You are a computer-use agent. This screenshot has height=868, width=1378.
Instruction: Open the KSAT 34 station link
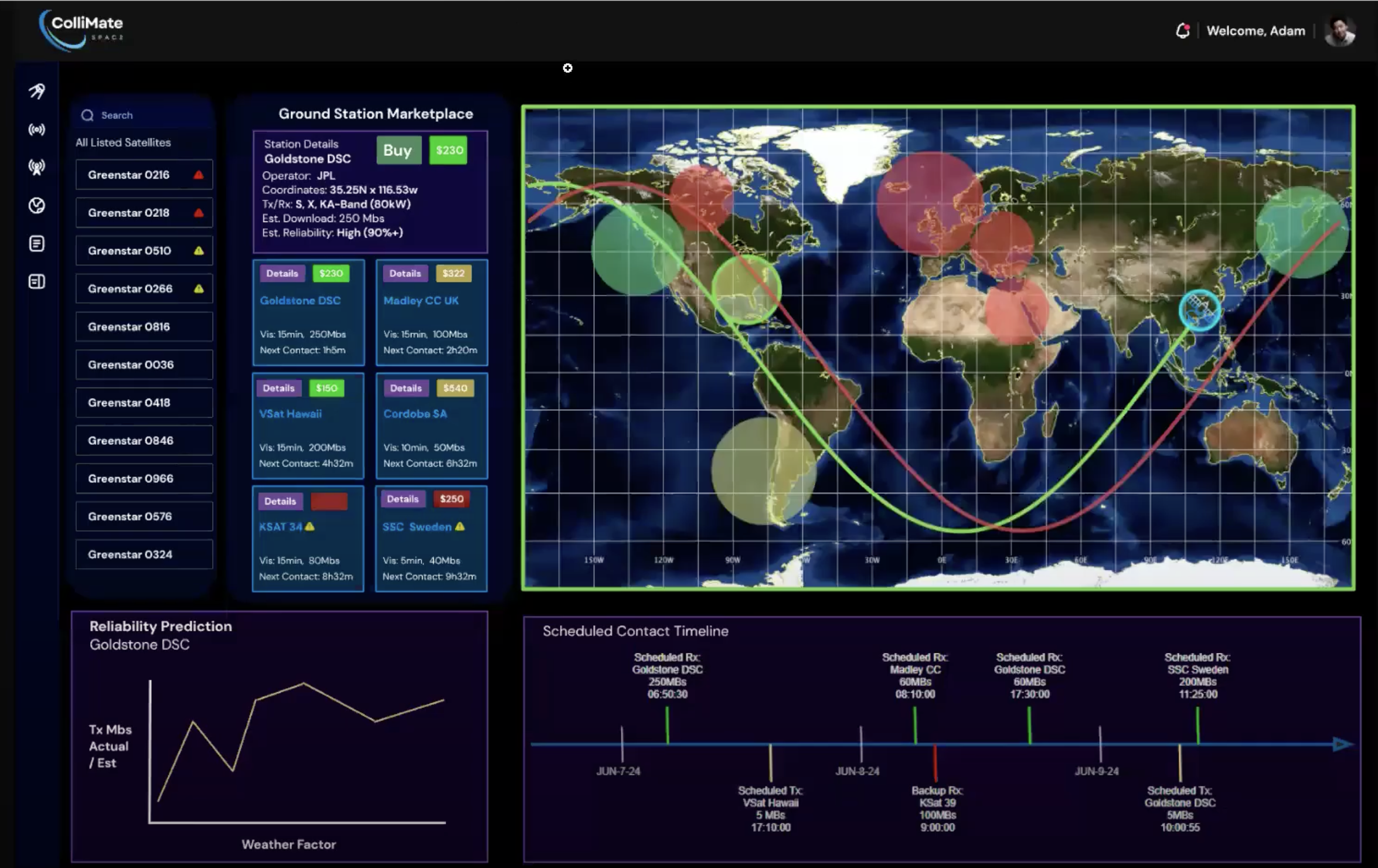pyautogui.click(x=281, y=527)
